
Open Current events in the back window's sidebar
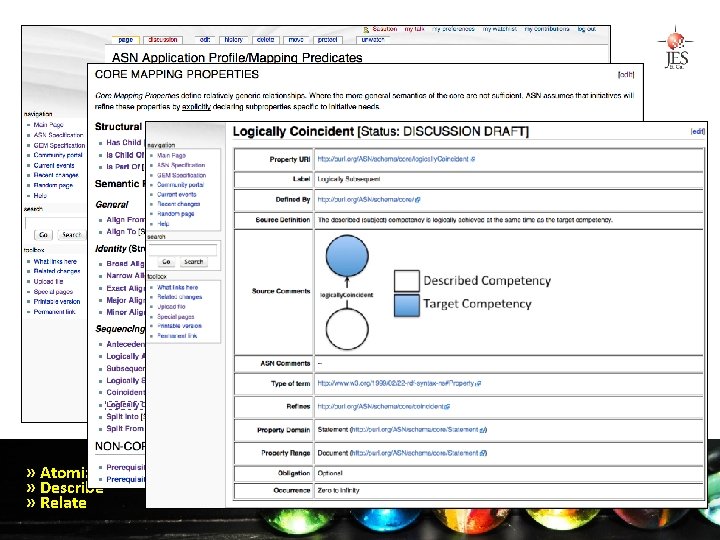[x=54, y=165]
